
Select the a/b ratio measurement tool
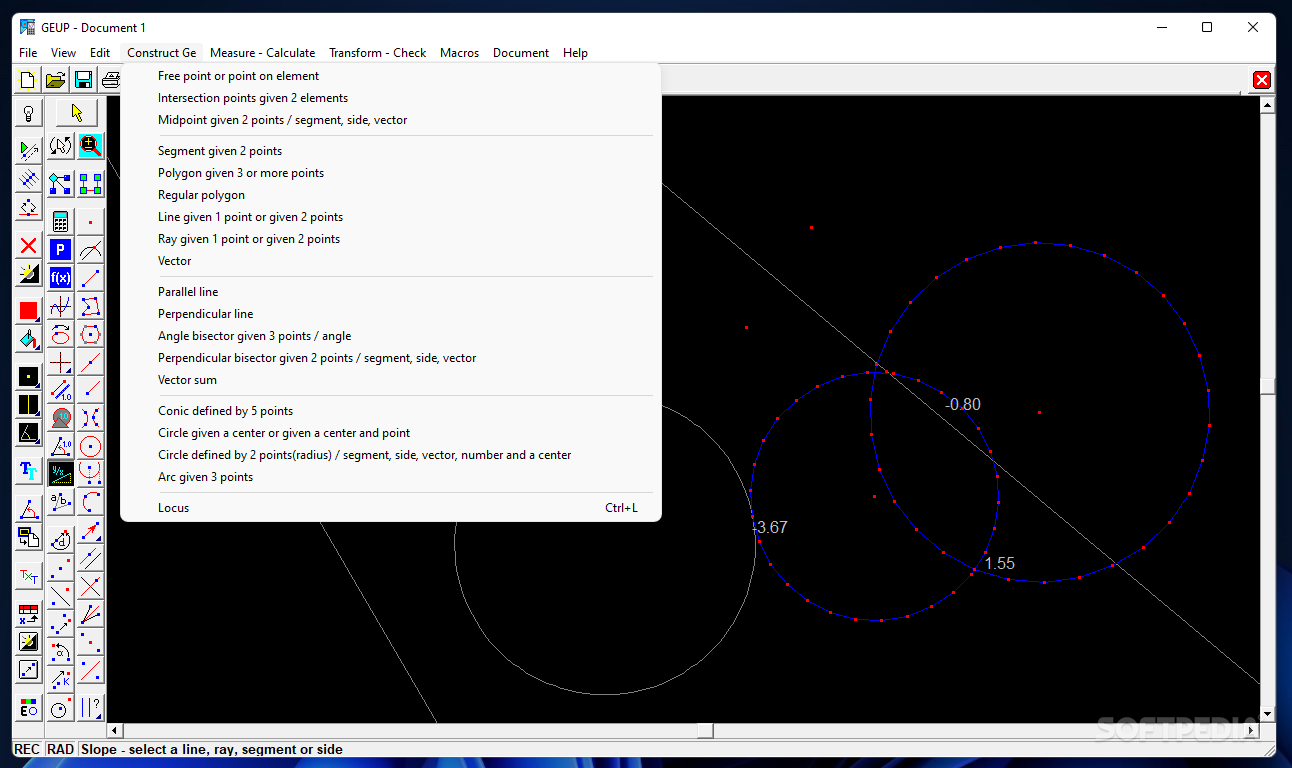pos(60,502)
